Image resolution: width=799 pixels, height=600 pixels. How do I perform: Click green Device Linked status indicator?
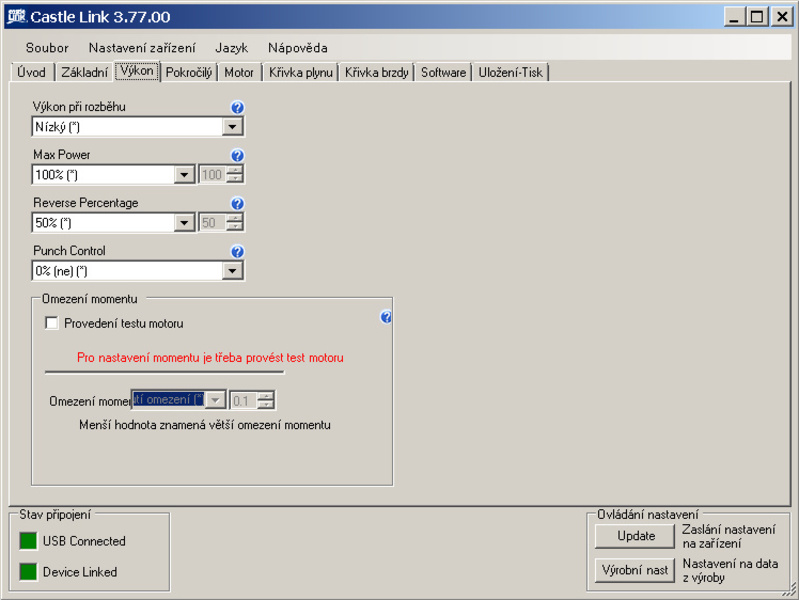point(28,572)
